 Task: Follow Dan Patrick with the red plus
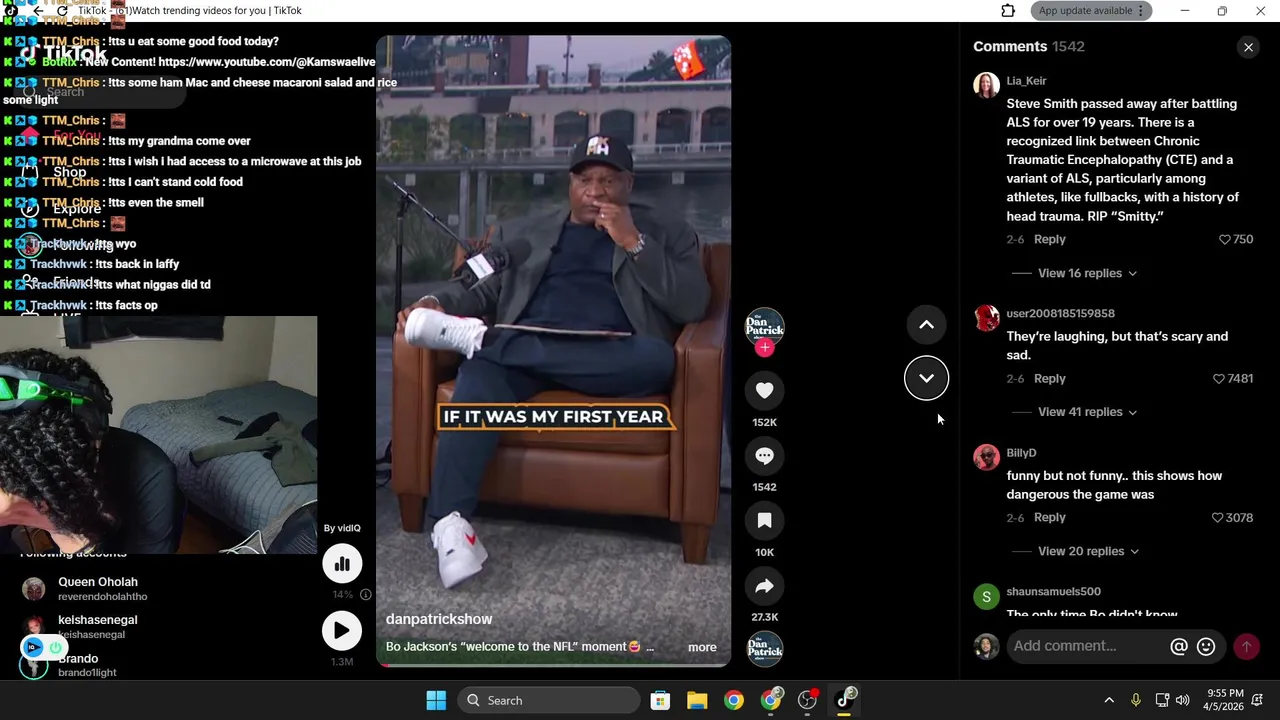pos(764,347)
